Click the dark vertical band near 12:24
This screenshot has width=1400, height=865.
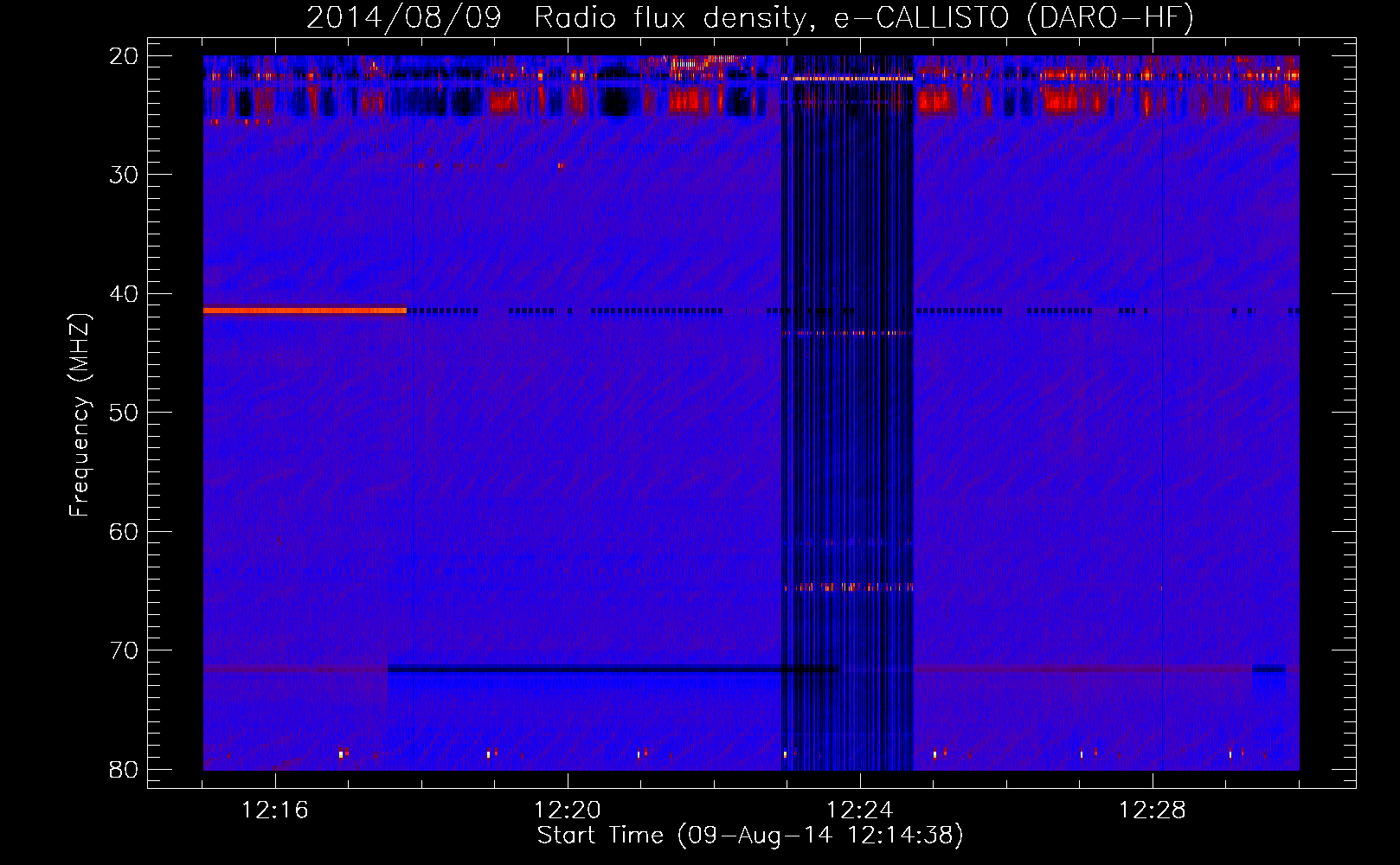847,413
